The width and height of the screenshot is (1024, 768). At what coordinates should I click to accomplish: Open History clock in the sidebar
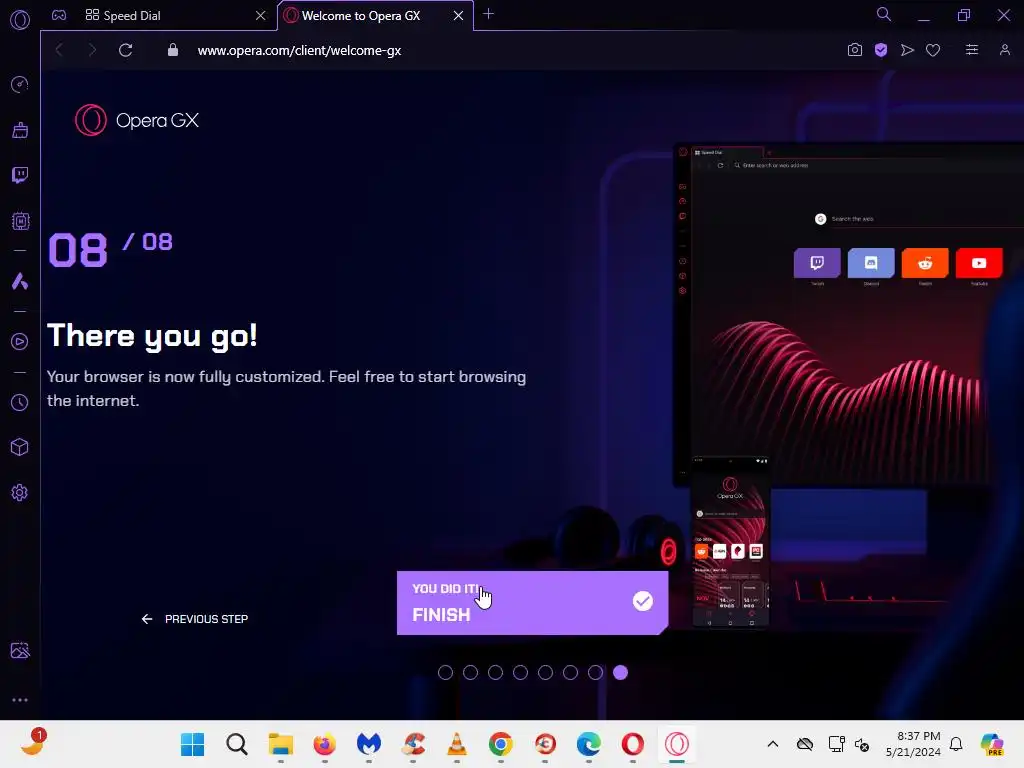click(x=20, y=402)
